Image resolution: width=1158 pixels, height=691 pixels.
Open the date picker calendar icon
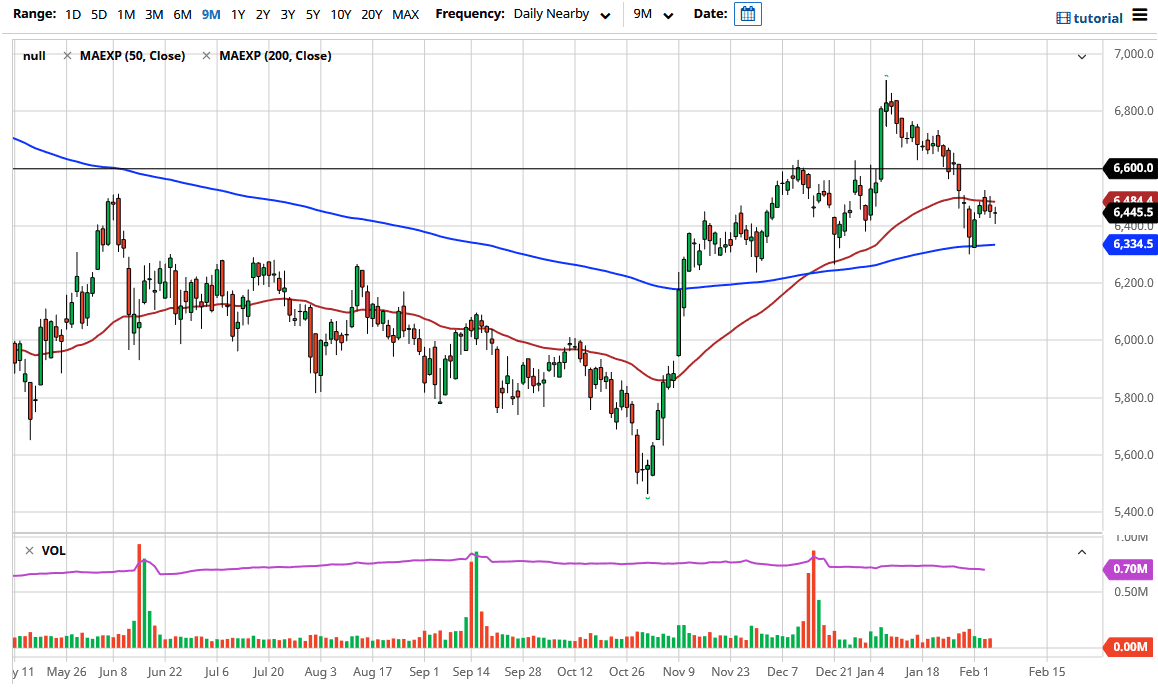(747, 14)
